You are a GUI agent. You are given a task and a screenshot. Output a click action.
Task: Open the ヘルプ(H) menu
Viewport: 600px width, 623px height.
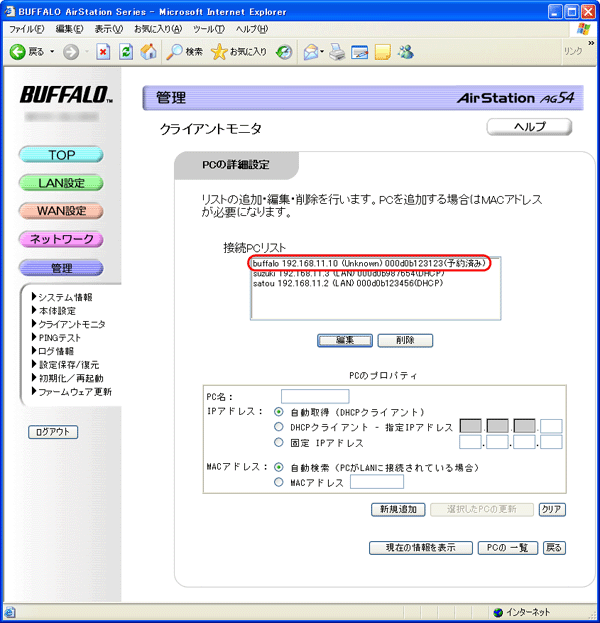(252, 29)
